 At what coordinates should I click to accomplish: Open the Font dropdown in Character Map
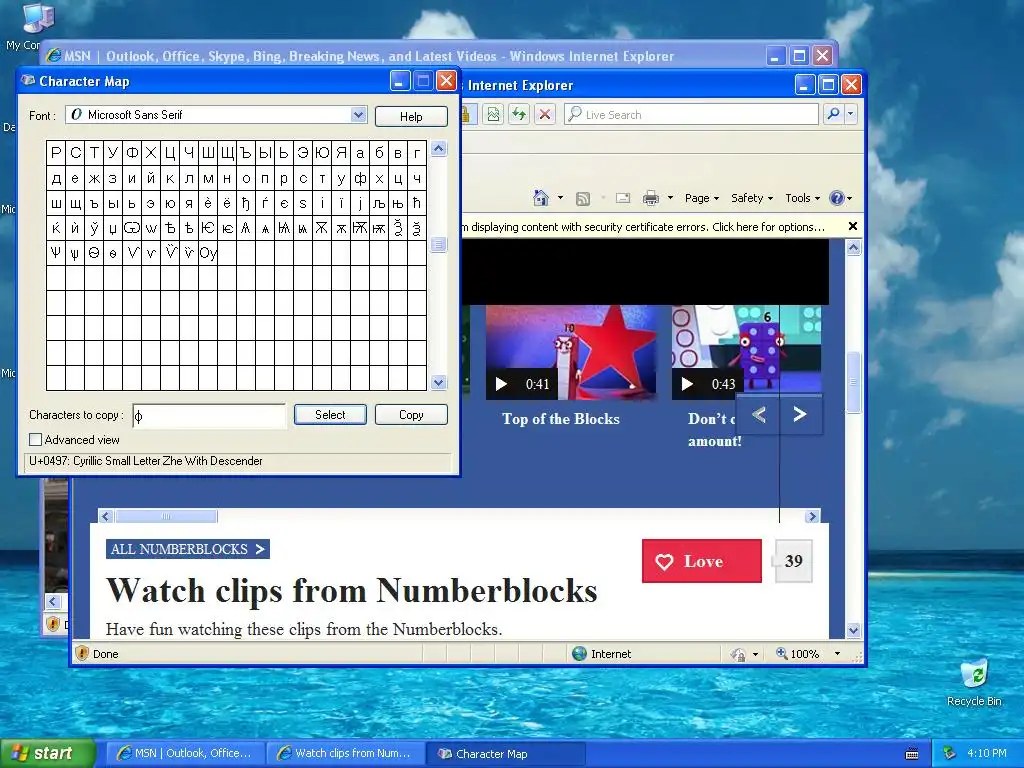coord(359,115)
